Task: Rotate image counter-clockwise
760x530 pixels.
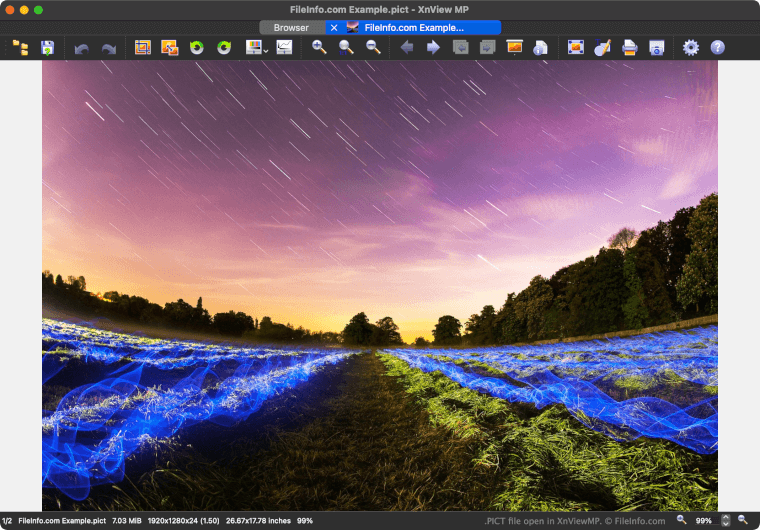Action: coord(197,47)
